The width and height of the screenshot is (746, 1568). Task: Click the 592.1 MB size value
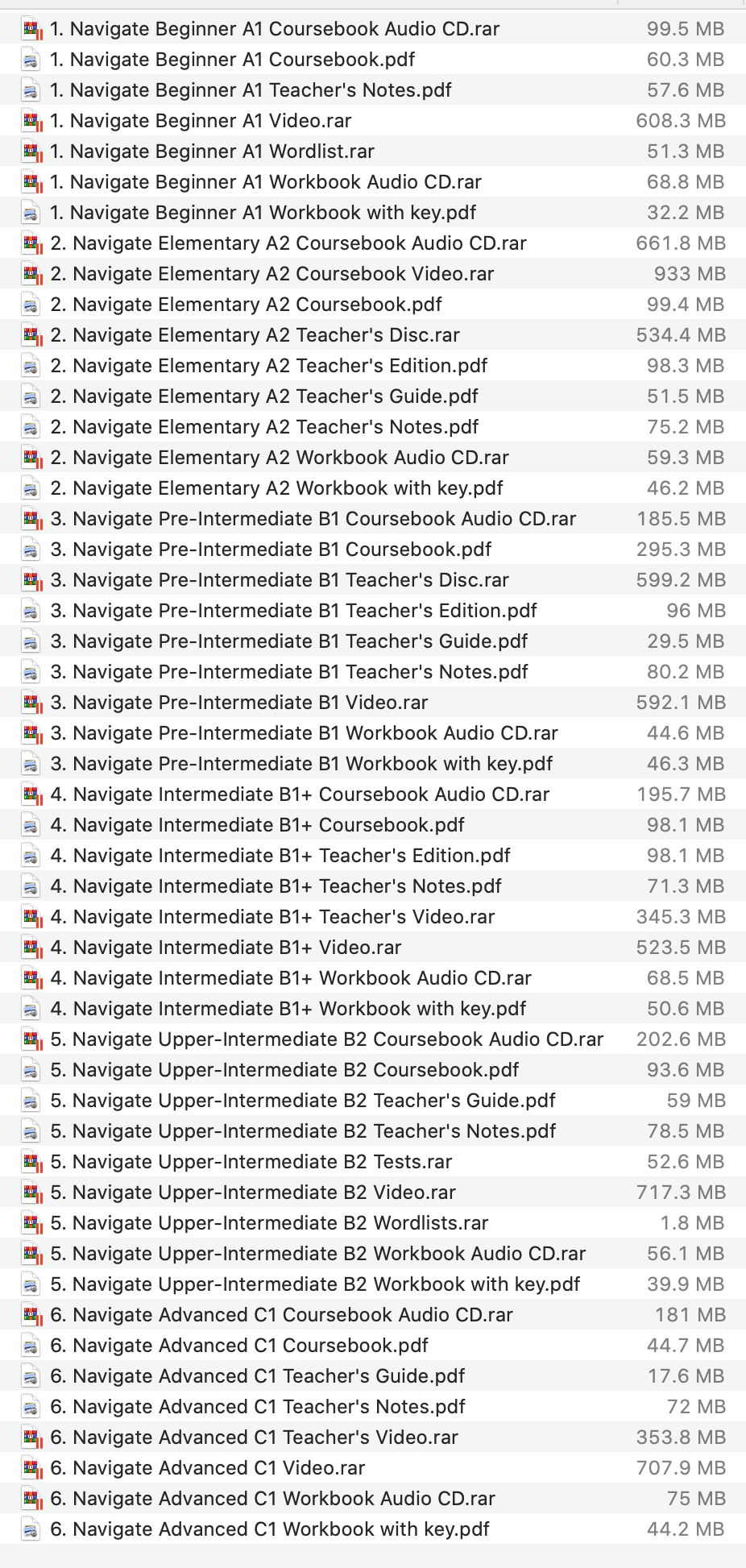coord(681,703)
